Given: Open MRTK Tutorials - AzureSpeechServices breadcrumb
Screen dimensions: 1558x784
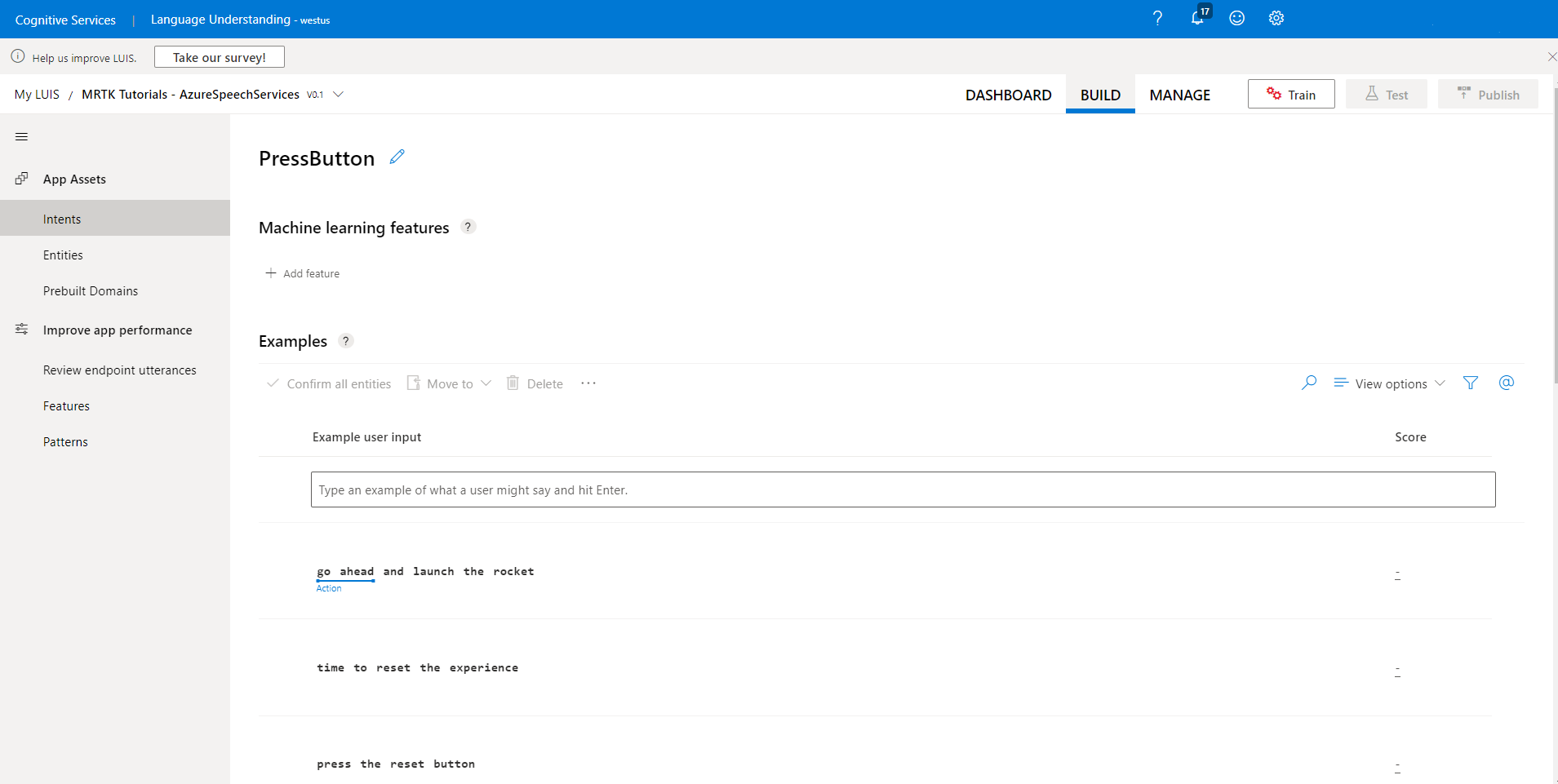Looking at the screenshot, I should click(x=190, y=95).
